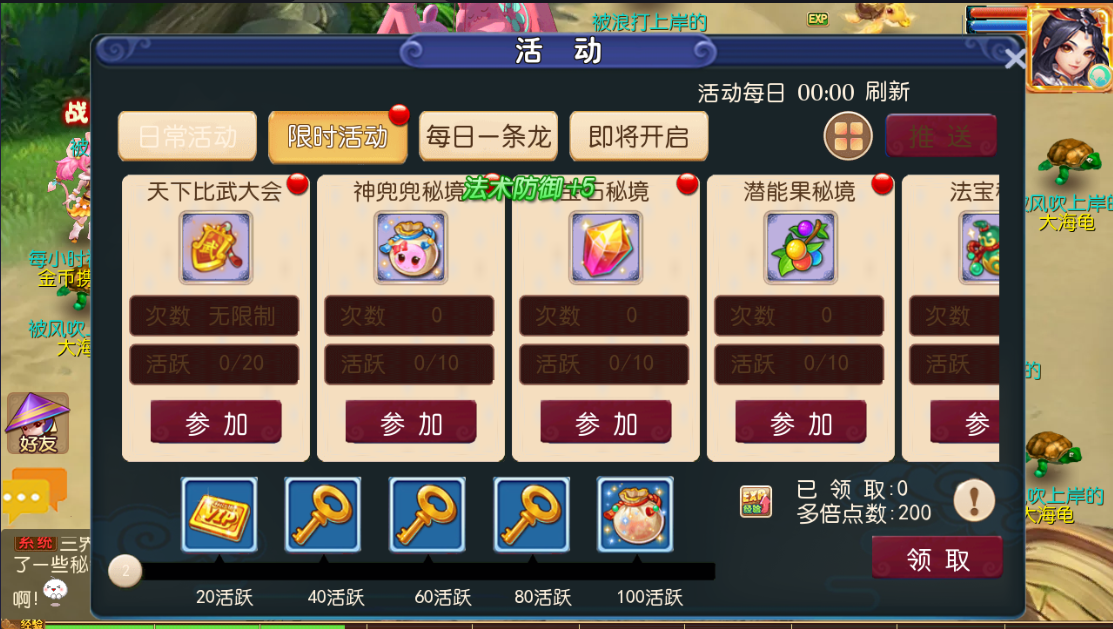
Task: Open the treasure bag reward at 100活跃
Action: pyautogui.click(x=635, y=515)
